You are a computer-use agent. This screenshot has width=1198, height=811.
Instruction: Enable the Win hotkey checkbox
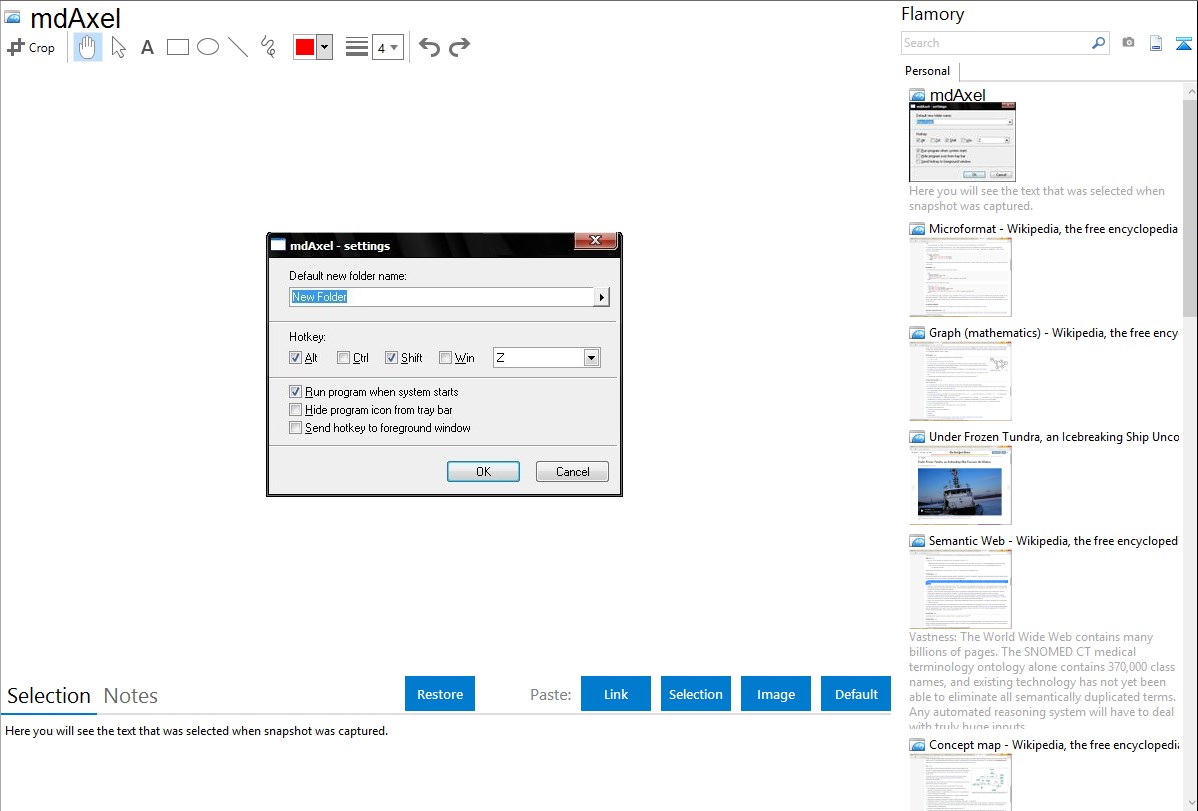[x=445, y=358]
